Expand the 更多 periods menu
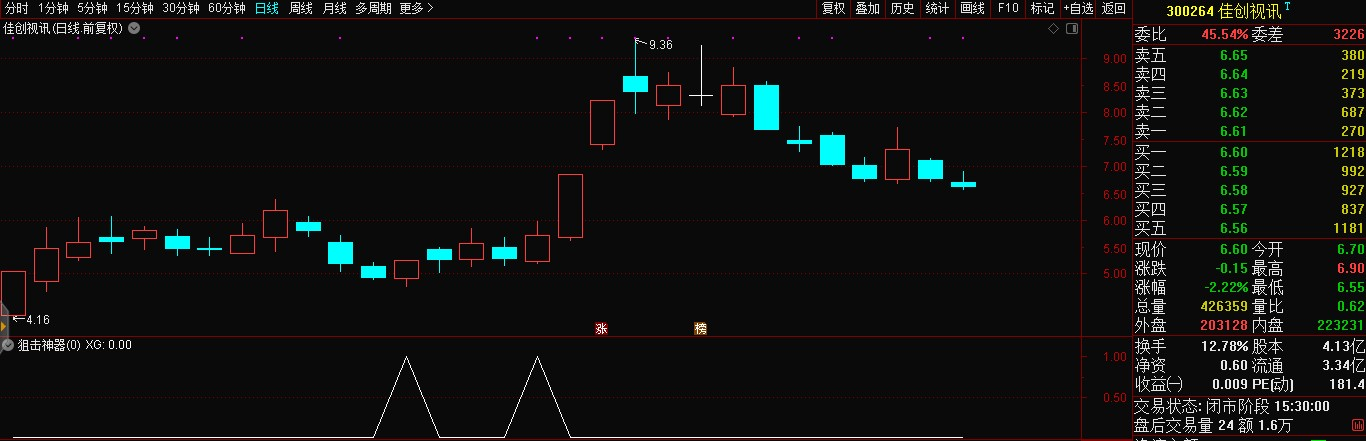Image resolution: width=1366 pixels, height=441 pixels. point(416,8)
